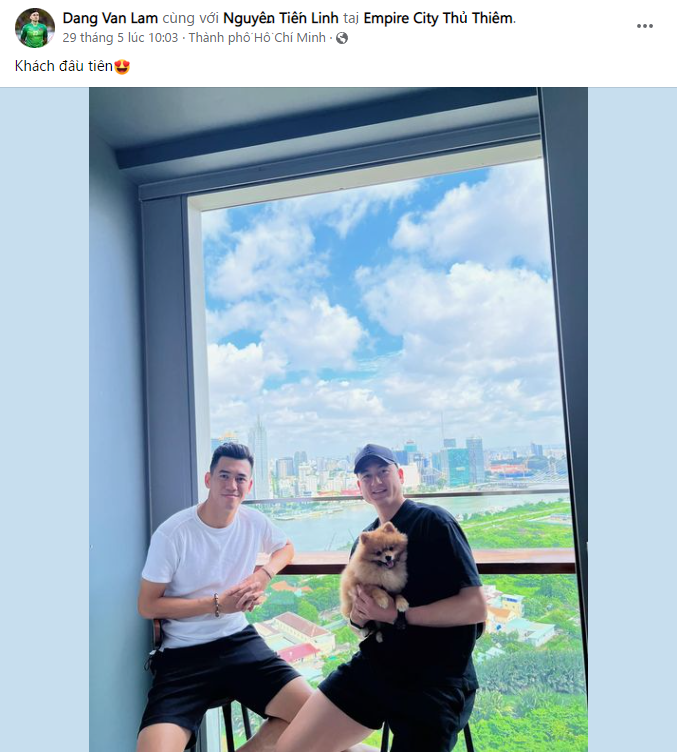677x752 pixels.
Task: Click the word 'cùng với' in header
Action: coord(191,18)
